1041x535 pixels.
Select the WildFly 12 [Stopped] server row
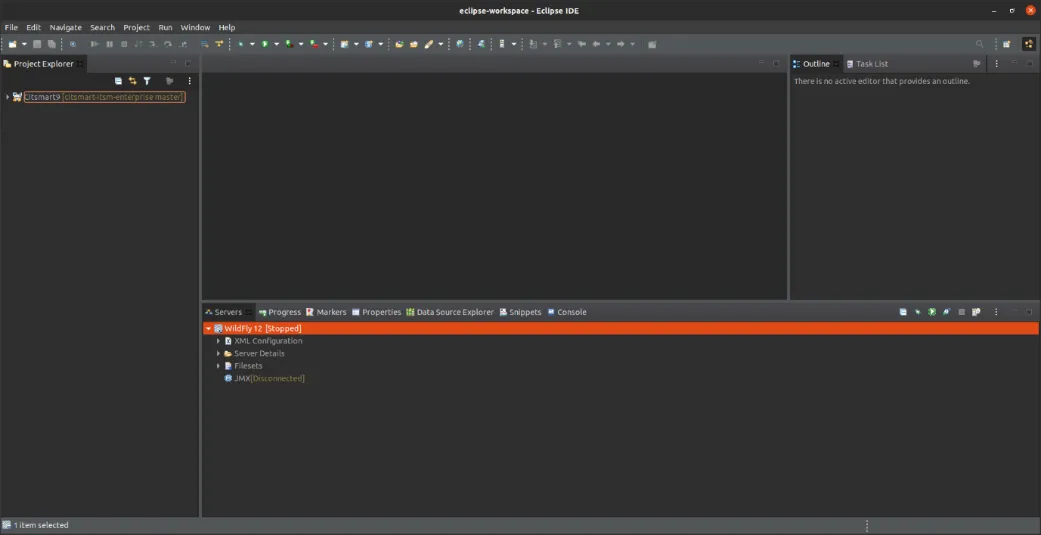click(x=620, y=329)
